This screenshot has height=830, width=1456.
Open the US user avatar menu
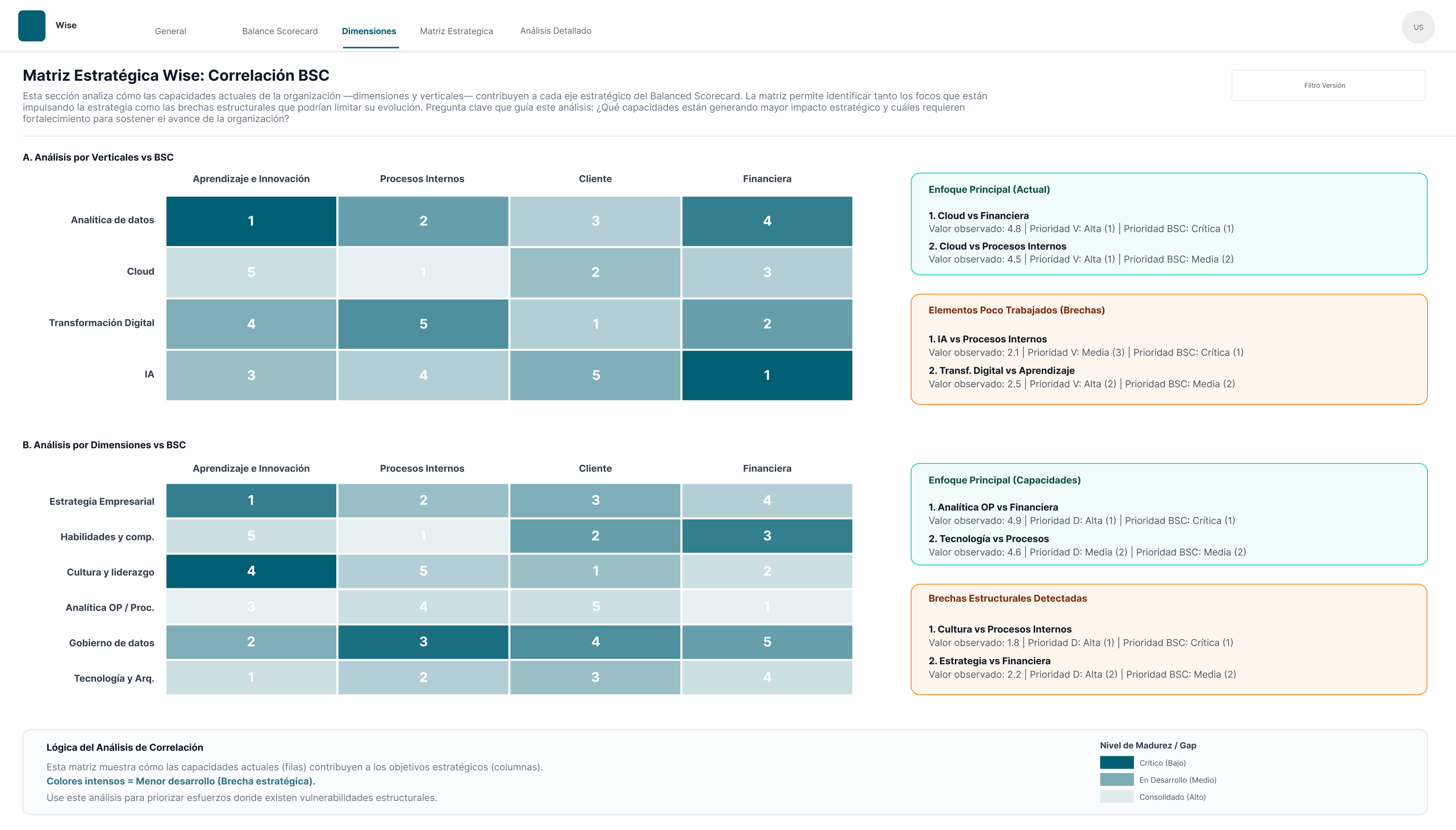[x=1418, y=26]
